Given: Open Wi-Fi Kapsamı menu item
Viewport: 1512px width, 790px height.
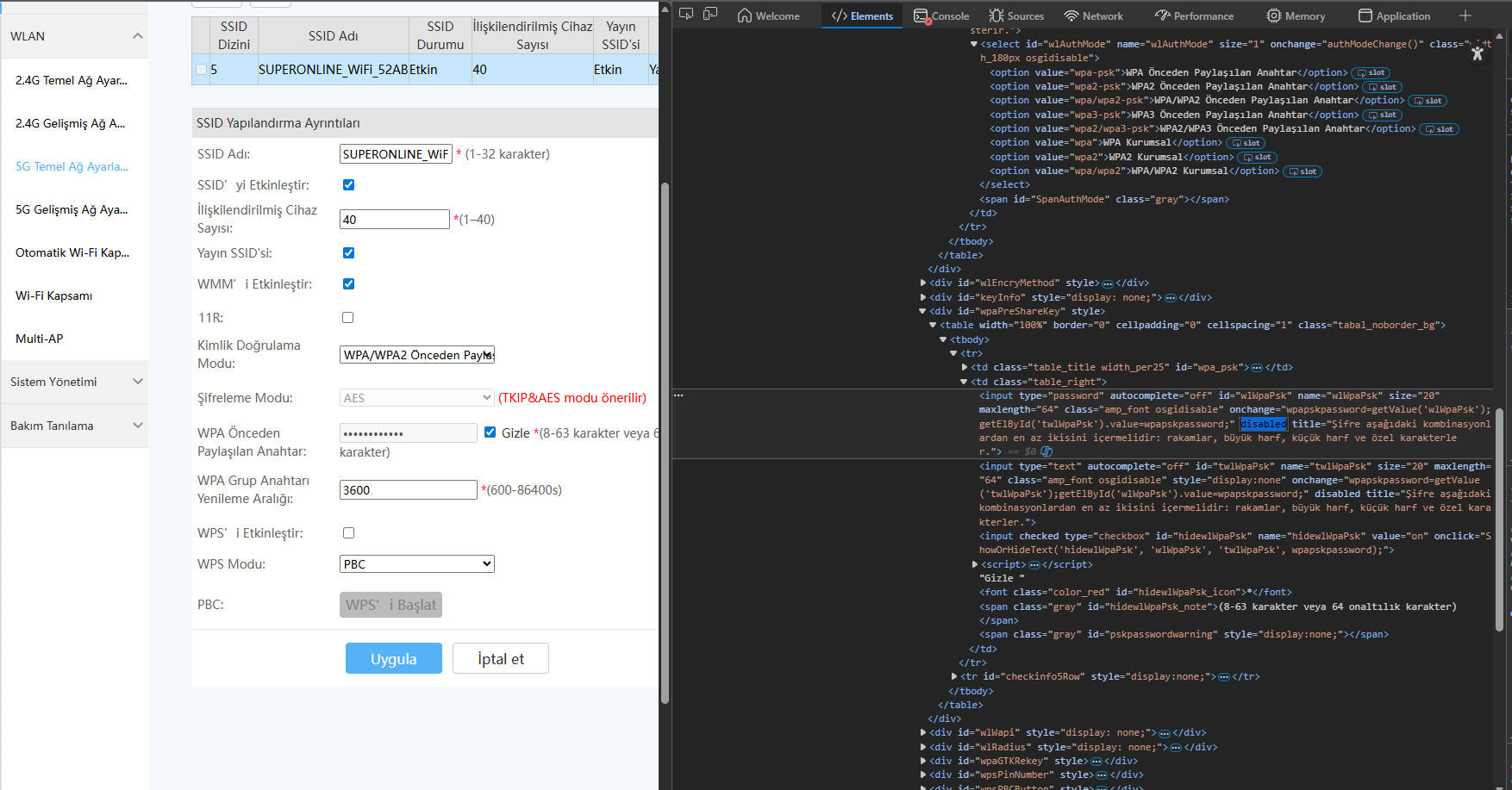Looking at the screenshot, I should pos(54,295).
